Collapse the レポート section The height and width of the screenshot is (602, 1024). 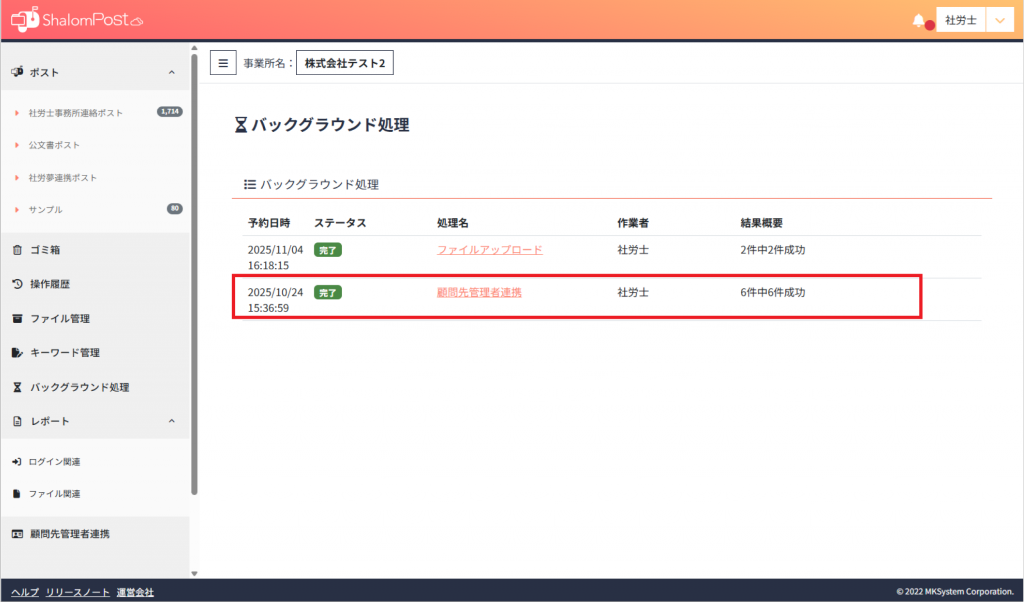pos(171,421)
